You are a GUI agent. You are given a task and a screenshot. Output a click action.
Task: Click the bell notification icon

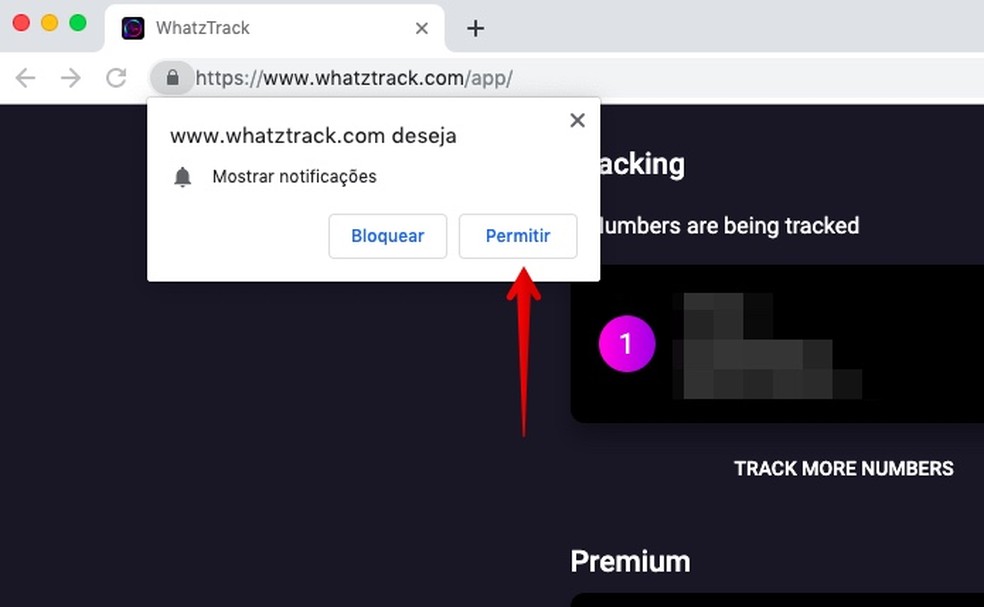(x=183, y=177)
